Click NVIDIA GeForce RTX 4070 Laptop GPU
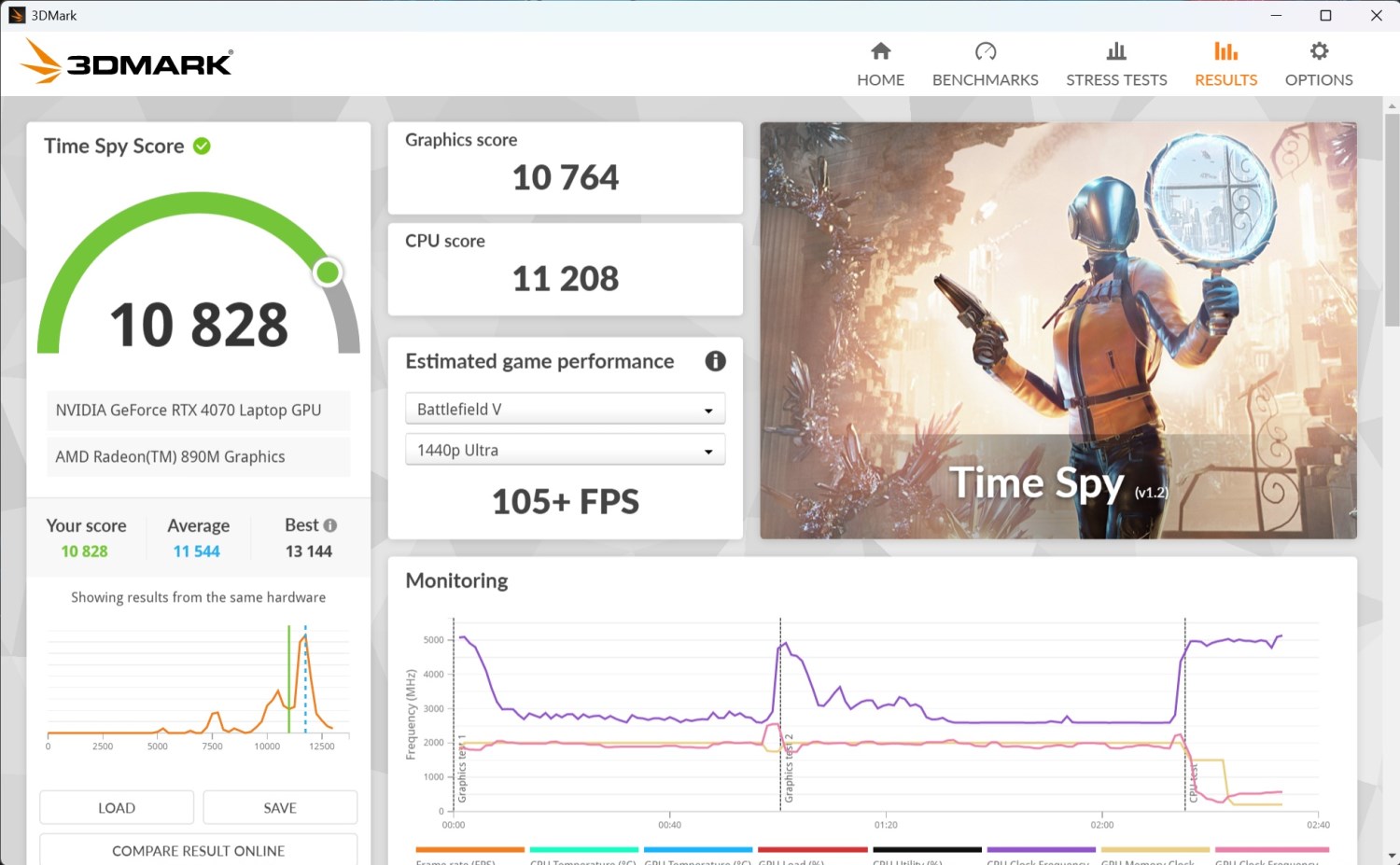The width and height of the screenshot is (1400, 865). coord(189,410)
